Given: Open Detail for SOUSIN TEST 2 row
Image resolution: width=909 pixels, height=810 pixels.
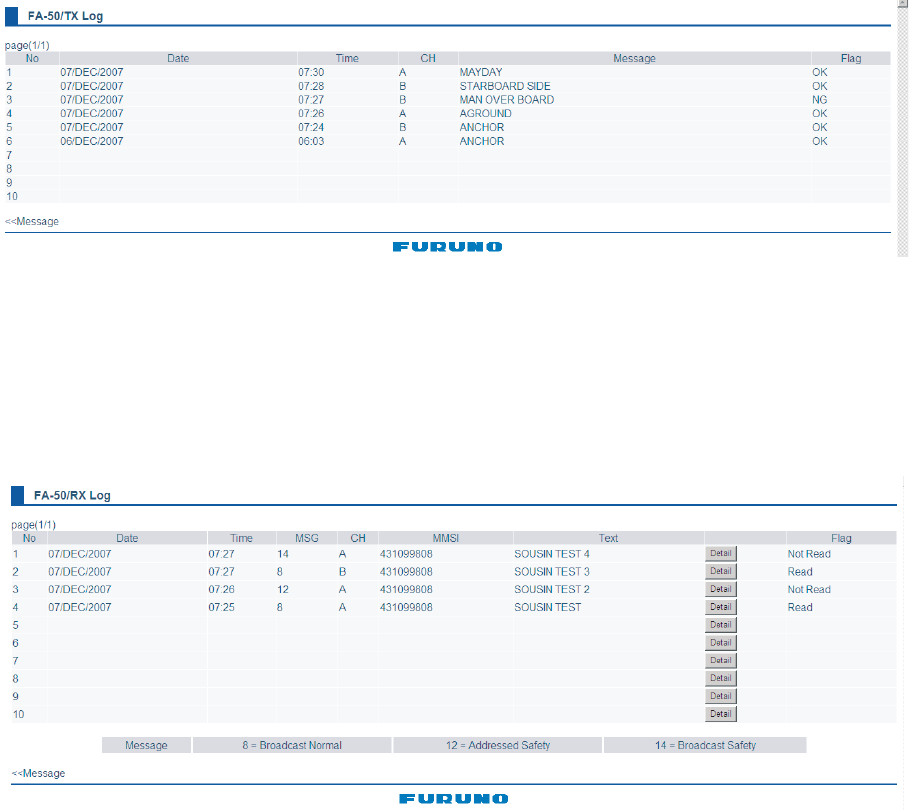Looking at the screenshot, I should 721,589.
